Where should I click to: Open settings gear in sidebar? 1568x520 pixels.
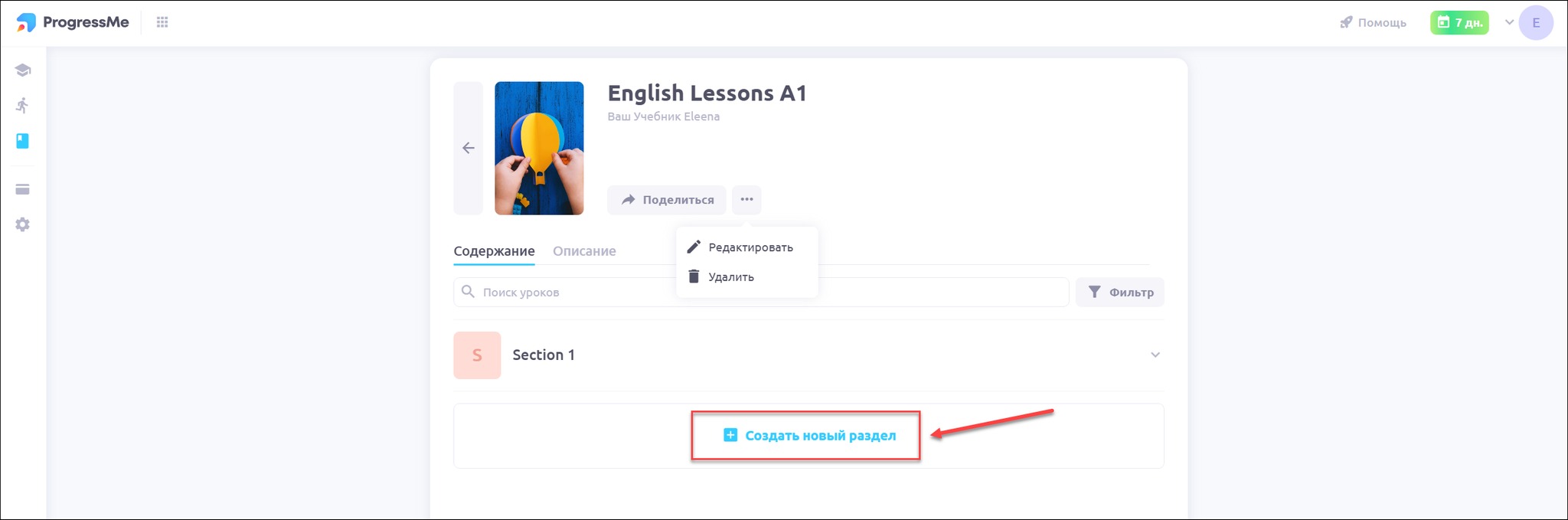[23, 224]
